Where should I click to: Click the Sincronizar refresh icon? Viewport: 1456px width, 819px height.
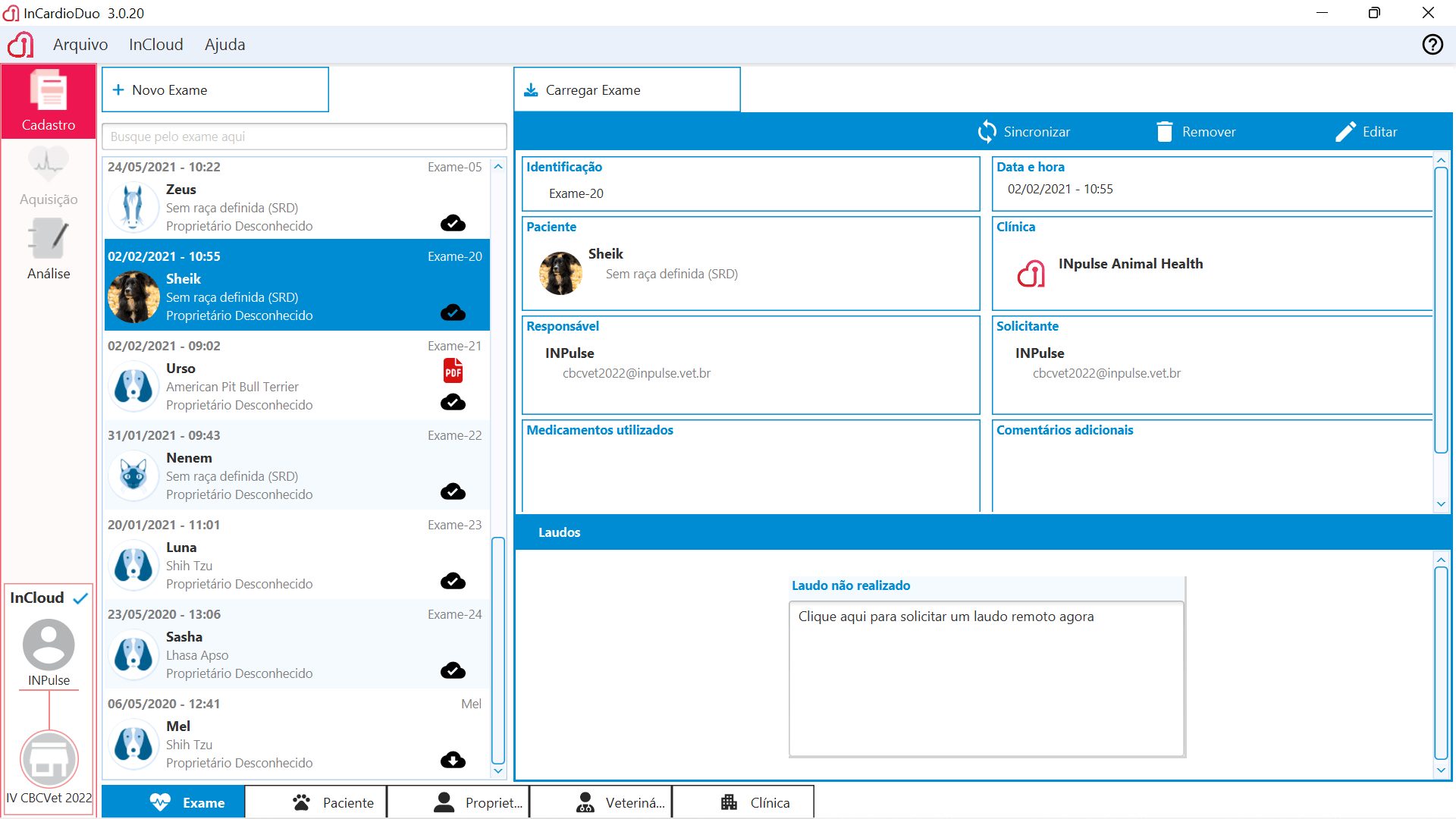point(987,132)
